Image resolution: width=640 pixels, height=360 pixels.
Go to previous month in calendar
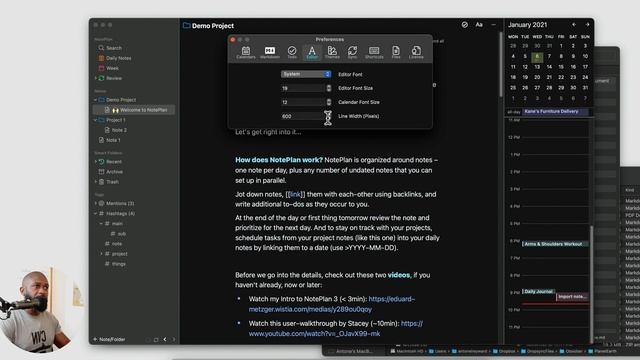574,25
